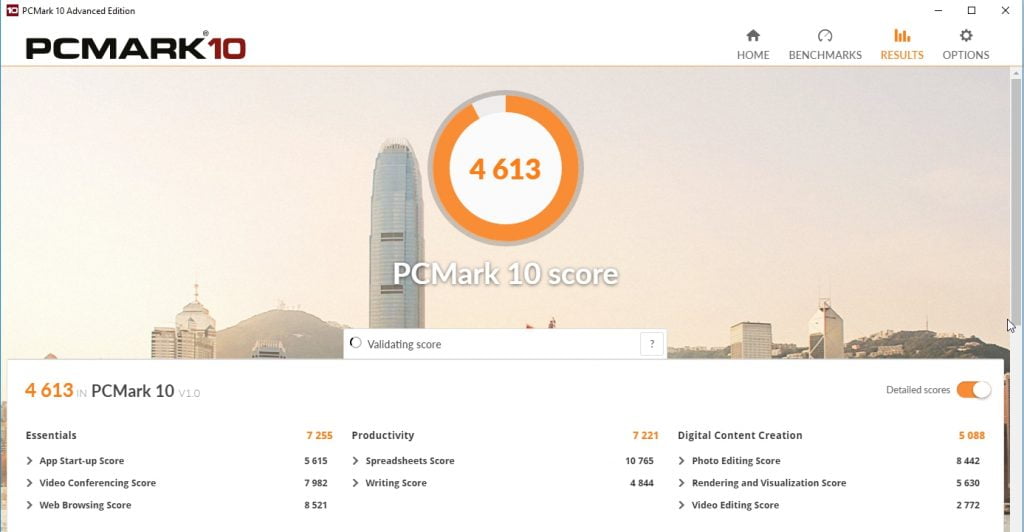Click the Essentials section heading
Screen dimensions: 1024x532
pos(51,435)
